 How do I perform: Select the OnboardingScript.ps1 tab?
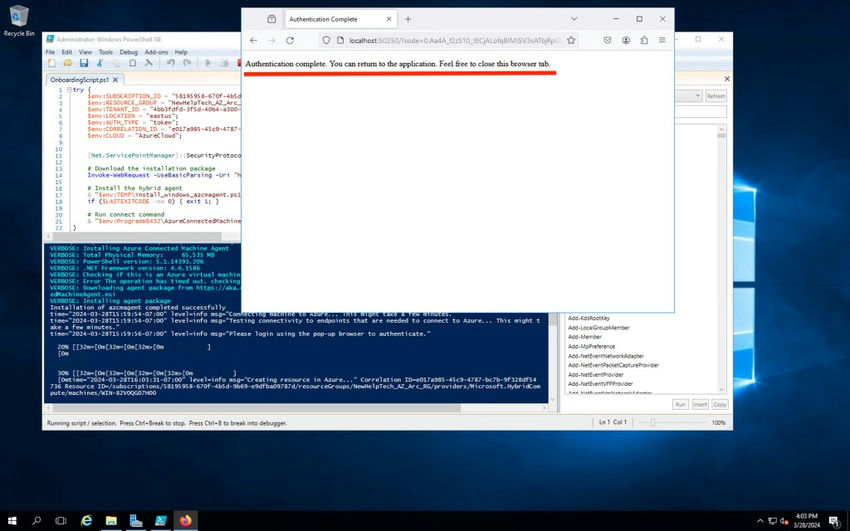tap(78, 79)
